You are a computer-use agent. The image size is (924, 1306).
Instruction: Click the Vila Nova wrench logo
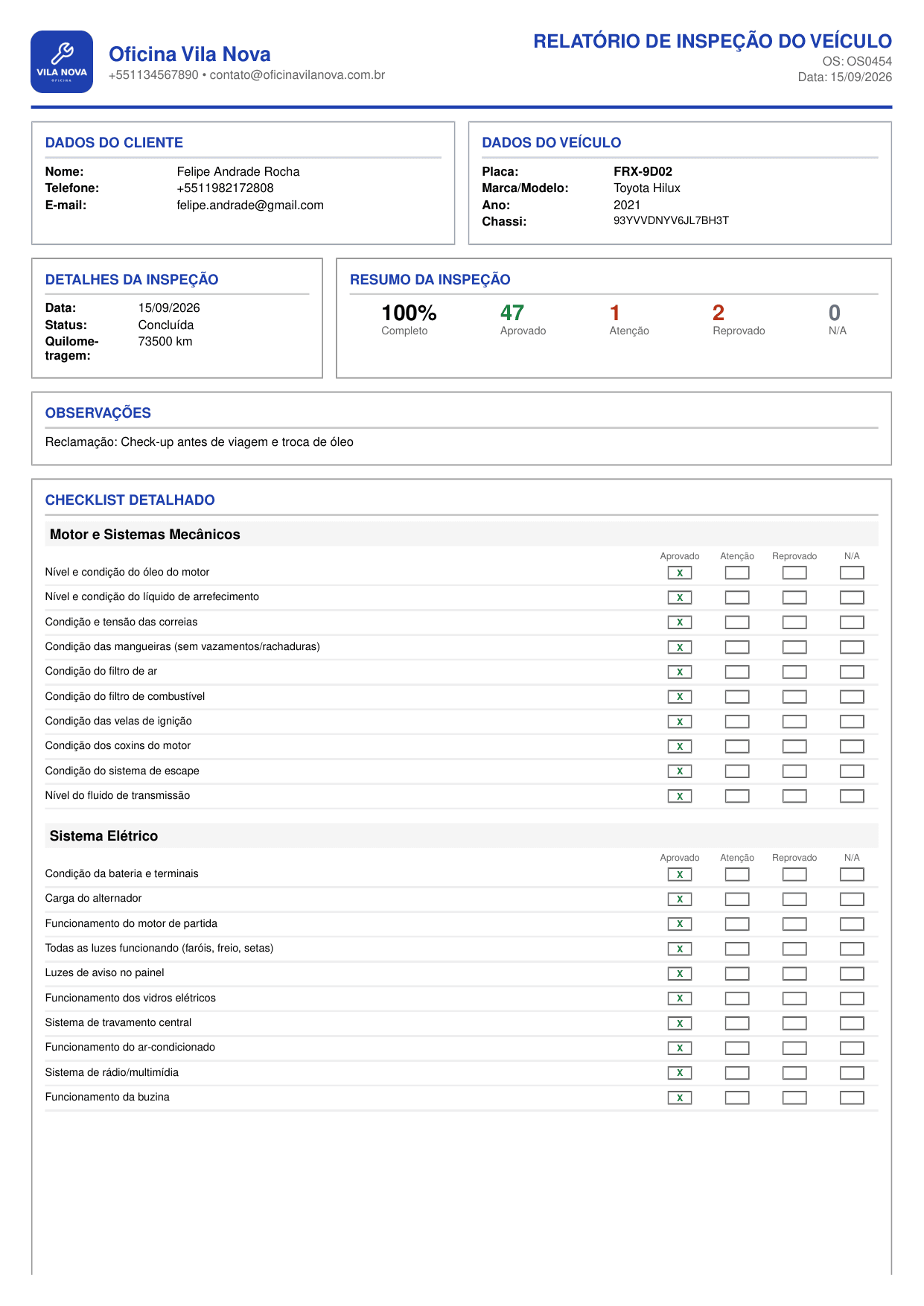click(x=62, y=62)
